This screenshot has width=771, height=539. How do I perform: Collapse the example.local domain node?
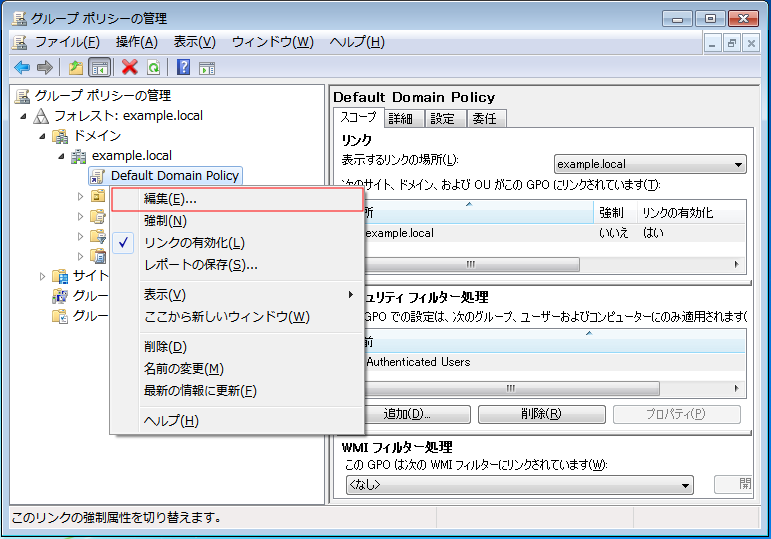coord(61,156)
